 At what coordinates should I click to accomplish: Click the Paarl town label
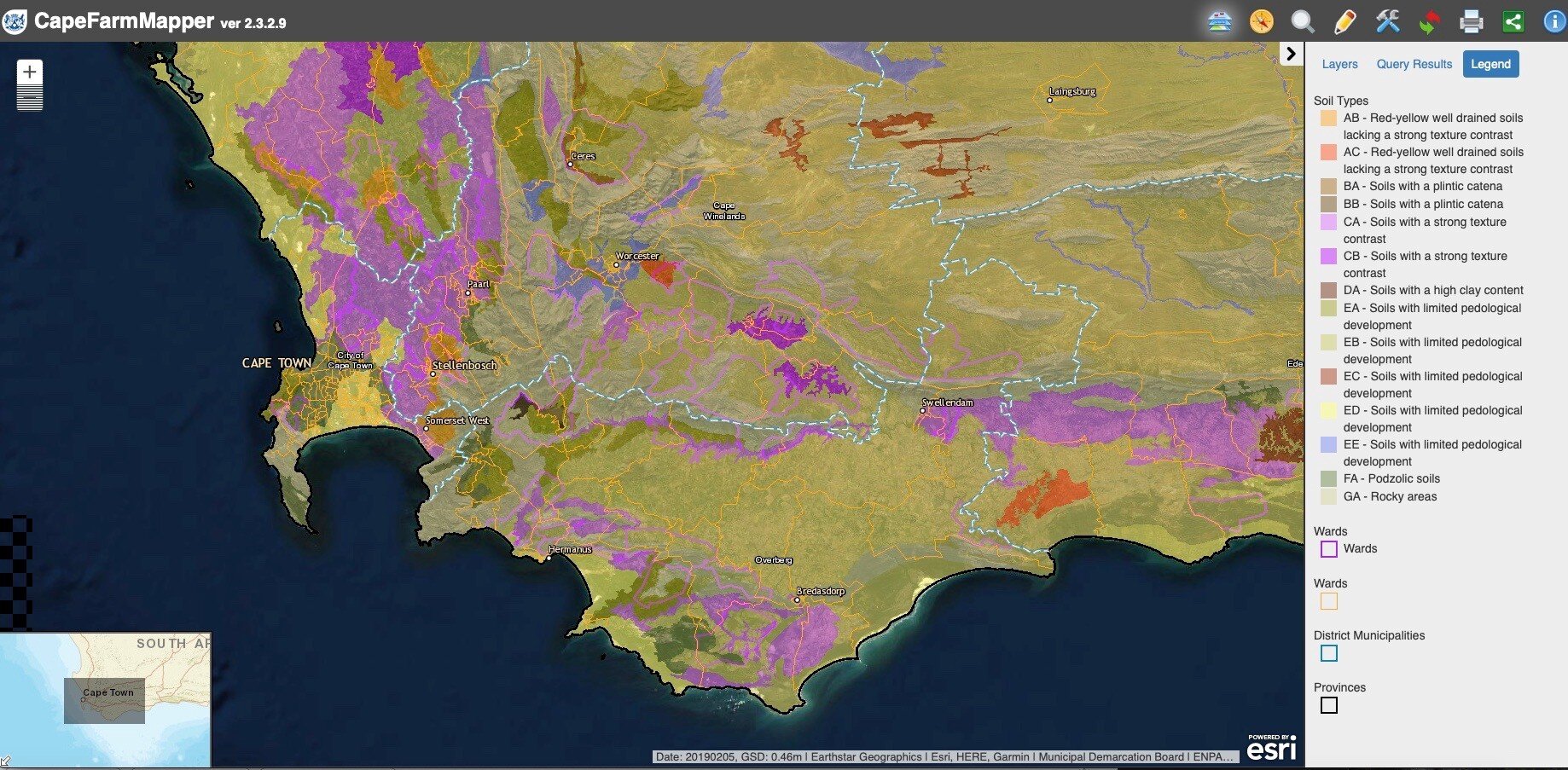(478, 284)
